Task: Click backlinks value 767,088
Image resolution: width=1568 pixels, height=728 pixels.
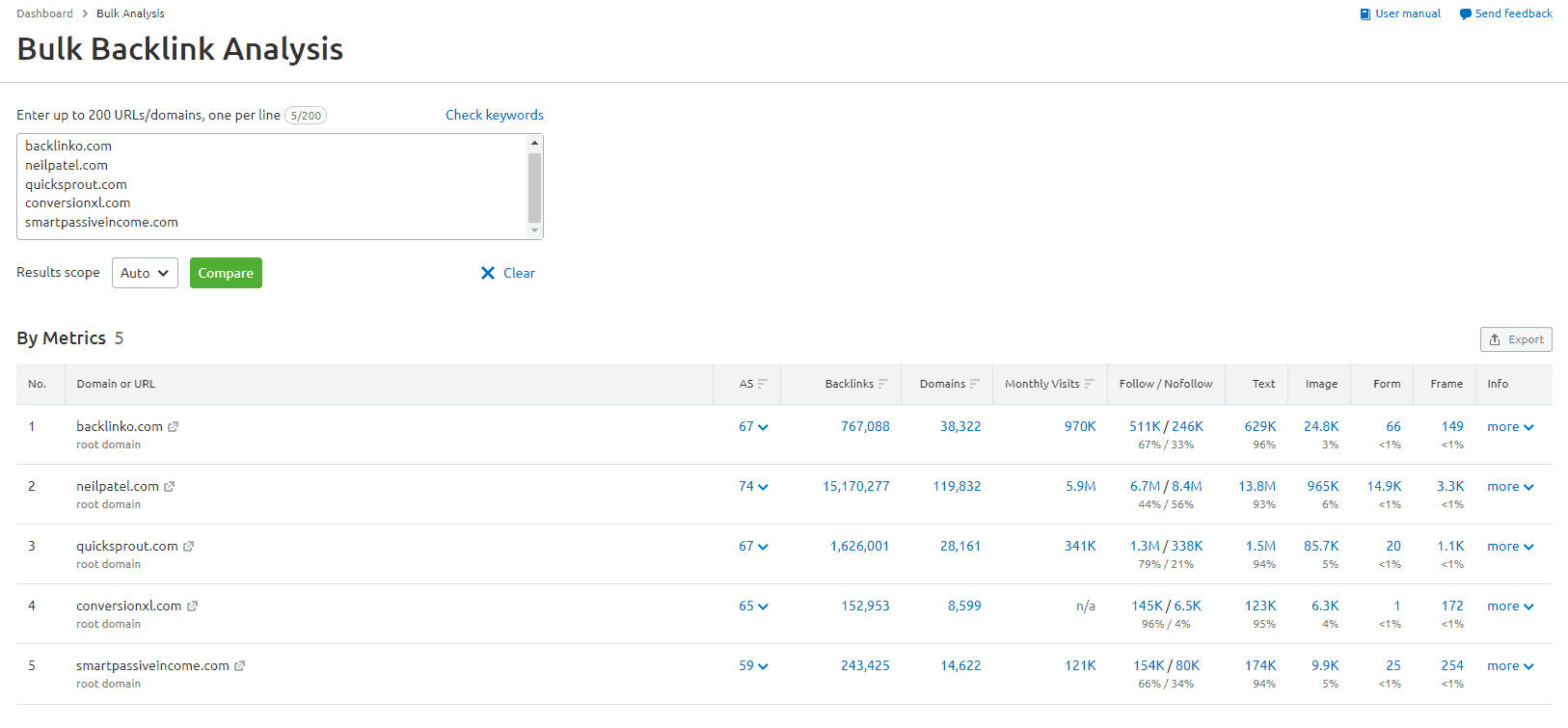Action: coord(865,426)
